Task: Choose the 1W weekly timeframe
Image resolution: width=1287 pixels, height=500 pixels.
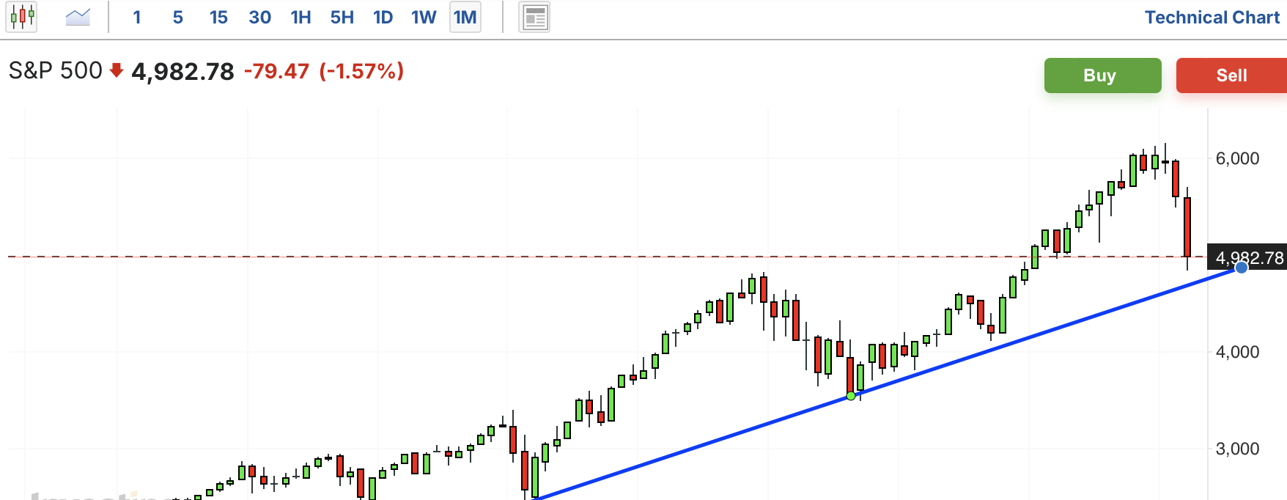Action: point(424,17)
